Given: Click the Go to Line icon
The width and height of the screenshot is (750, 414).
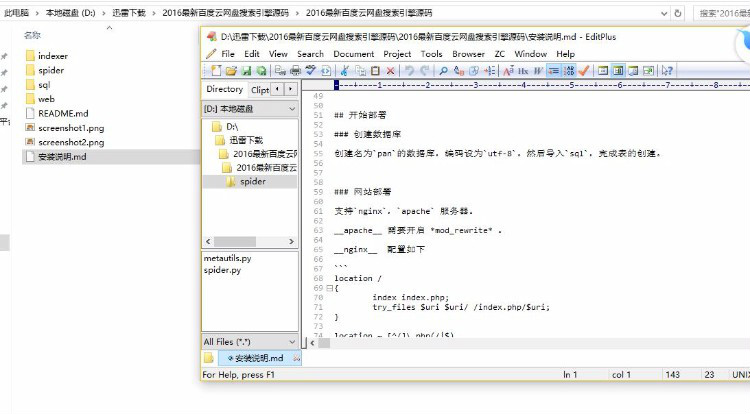Looking at the screenshot, I should [x=489, y=71].
